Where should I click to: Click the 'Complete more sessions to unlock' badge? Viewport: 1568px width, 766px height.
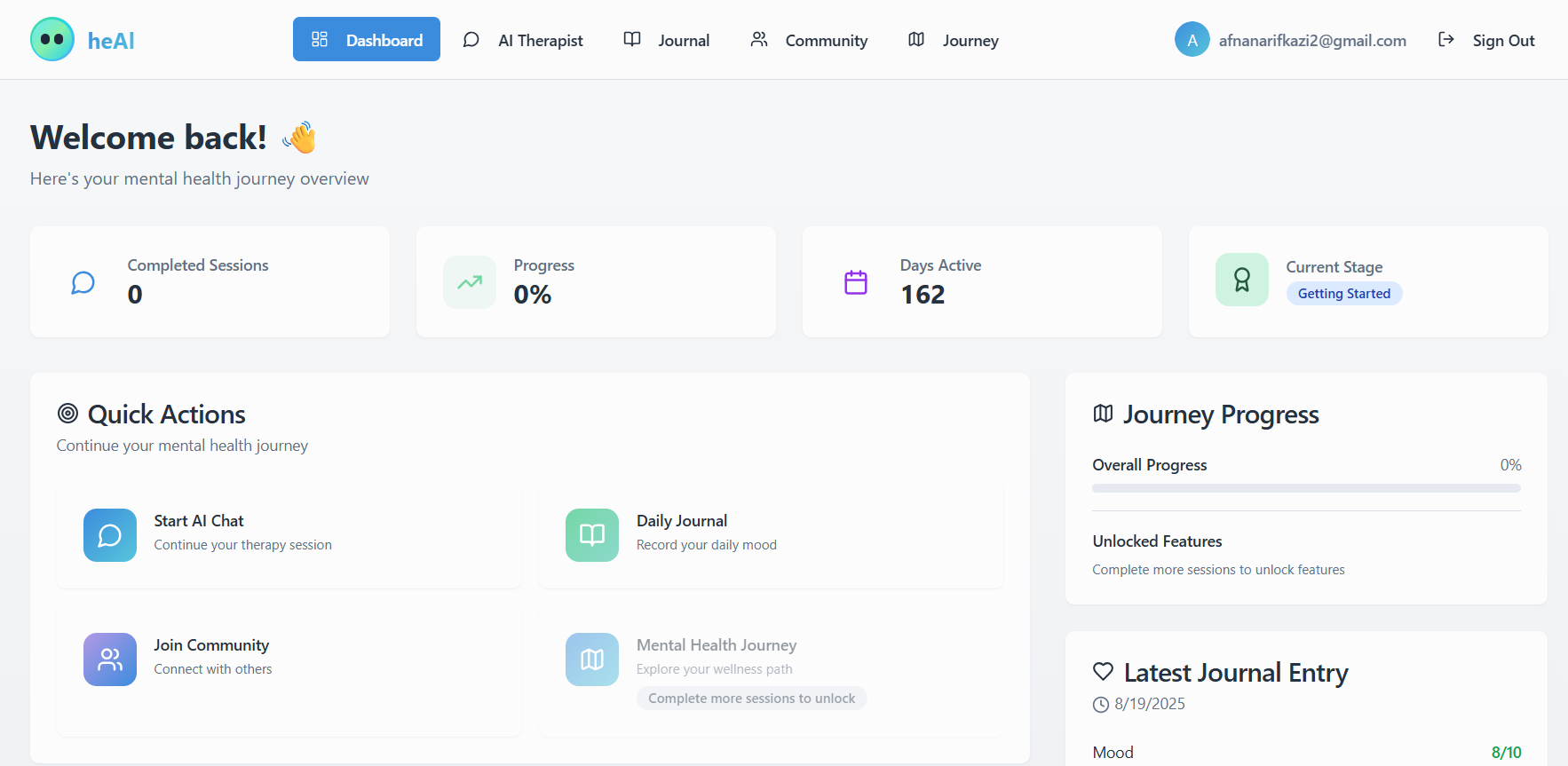[751, 699]
